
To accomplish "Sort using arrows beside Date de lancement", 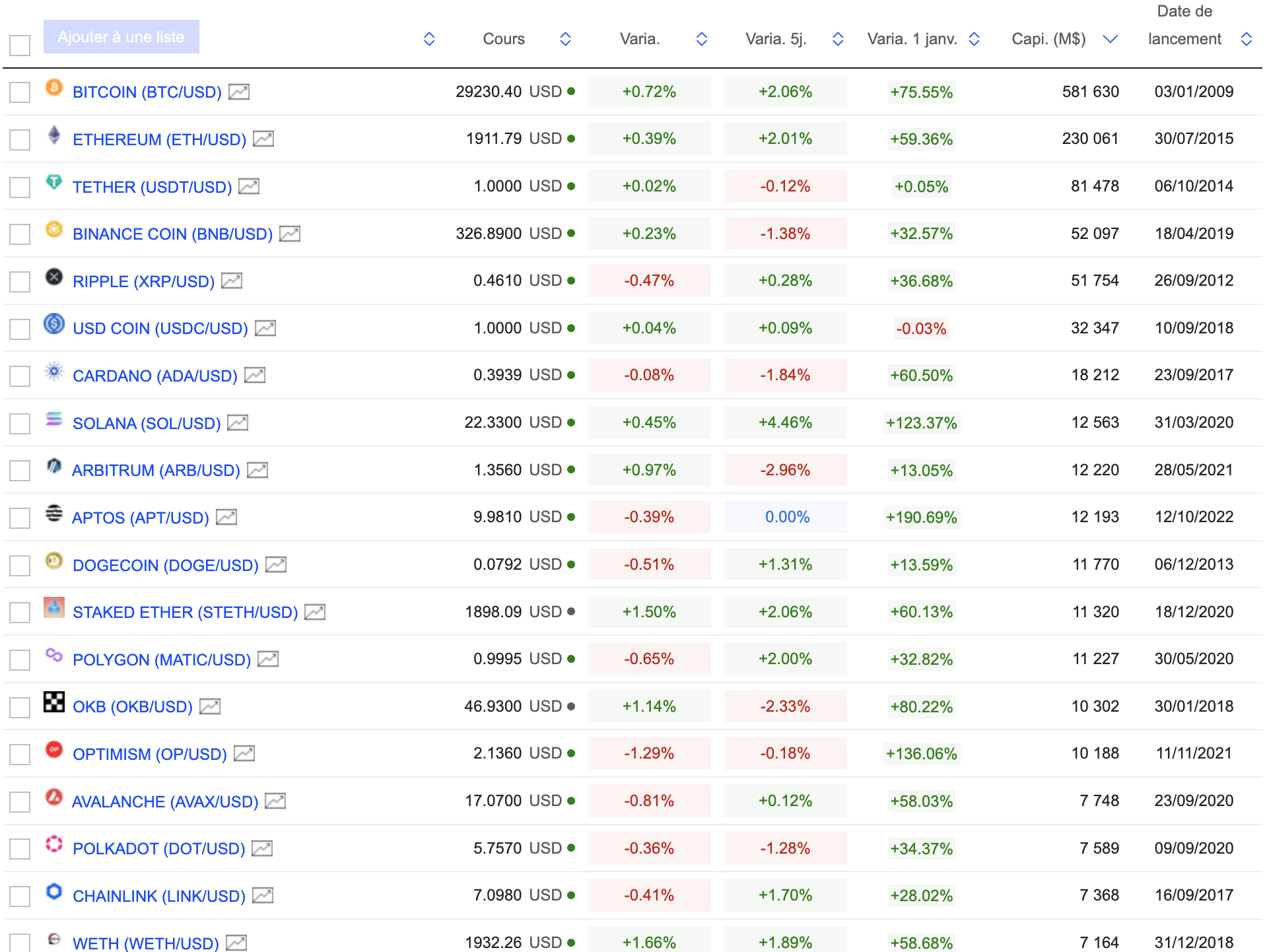I will coord(1247,39).
